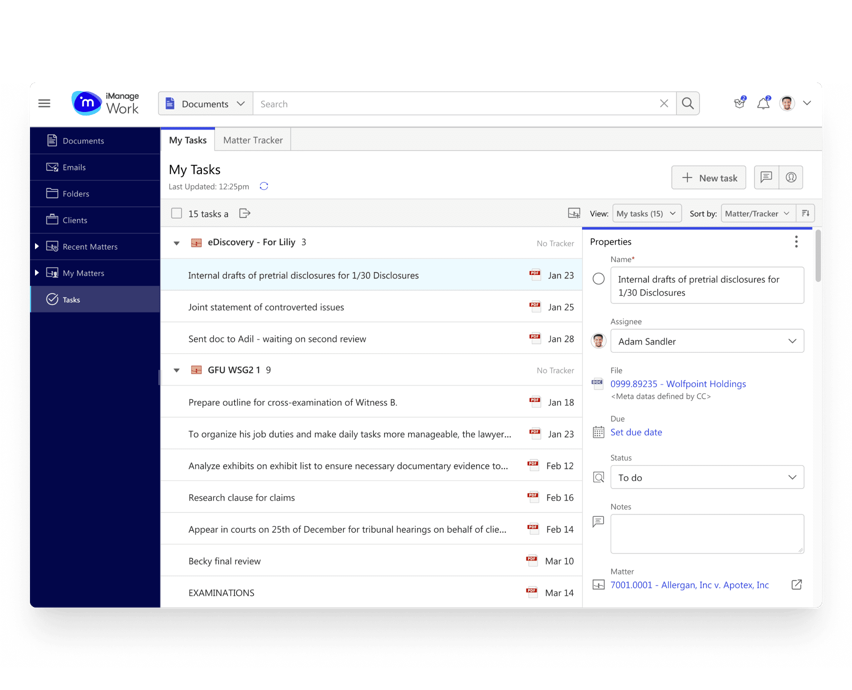Click the magnifier search button
Image resolution: width=852 pixels, height=690 pixels.
pyautogui.click(x=687, y=103)
